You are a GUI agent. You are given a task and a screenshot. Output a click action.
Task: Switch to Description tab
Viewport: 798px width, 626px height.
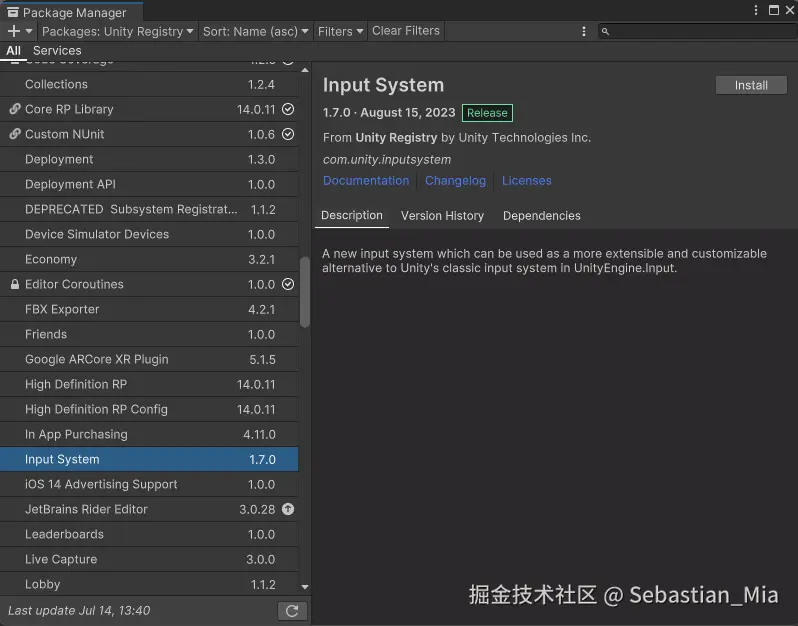pos(352,216)
